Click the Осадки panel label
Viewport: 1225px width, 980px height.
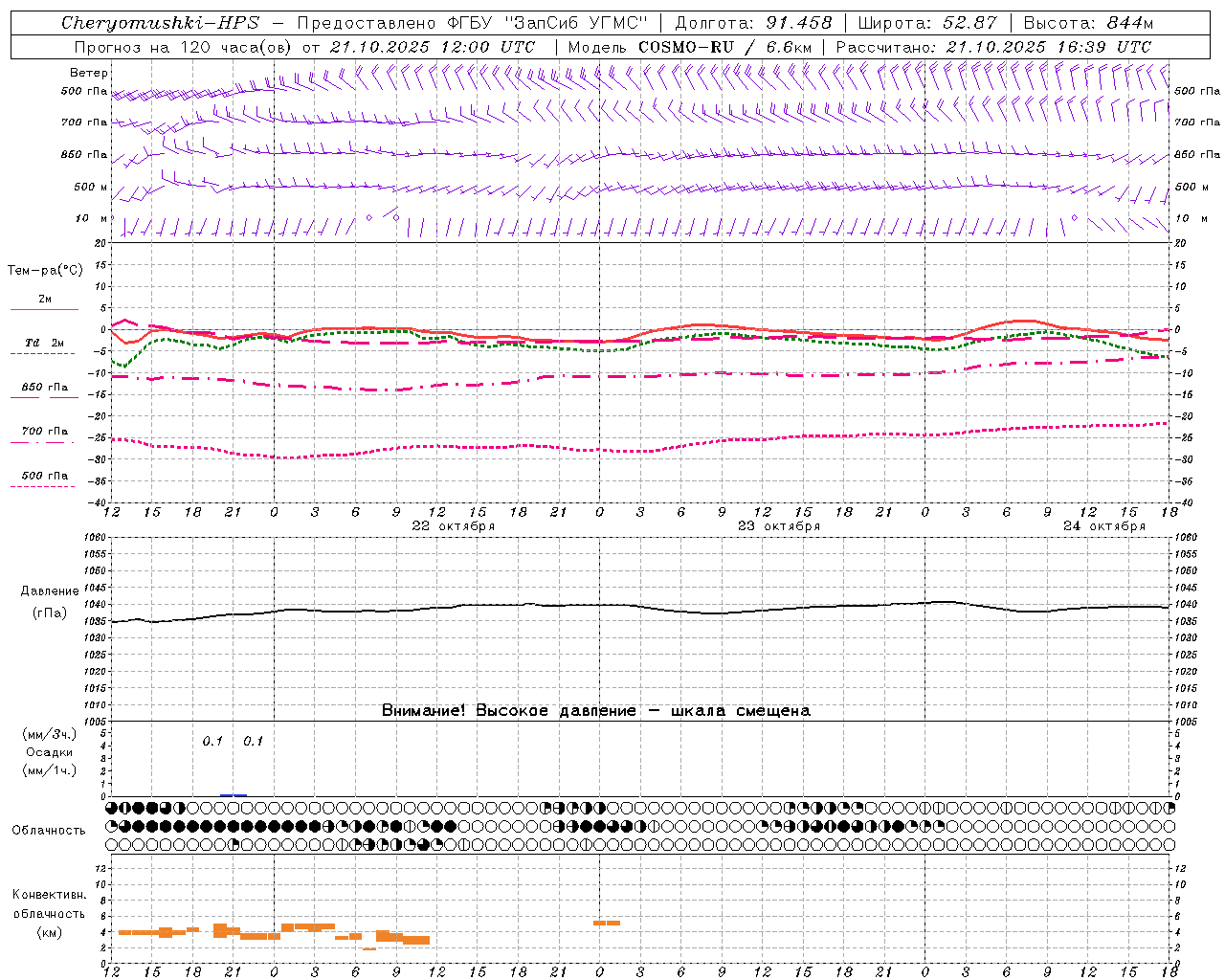click(50, 752)
